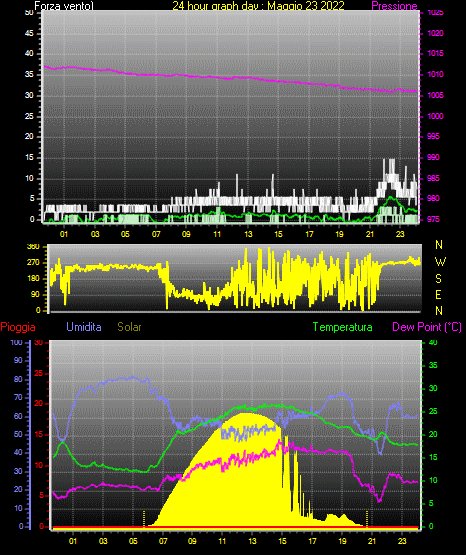Click the '360' wind direction axis value
Image resolution: width=466 pixels, height=555 pixels.
[33, 247]
